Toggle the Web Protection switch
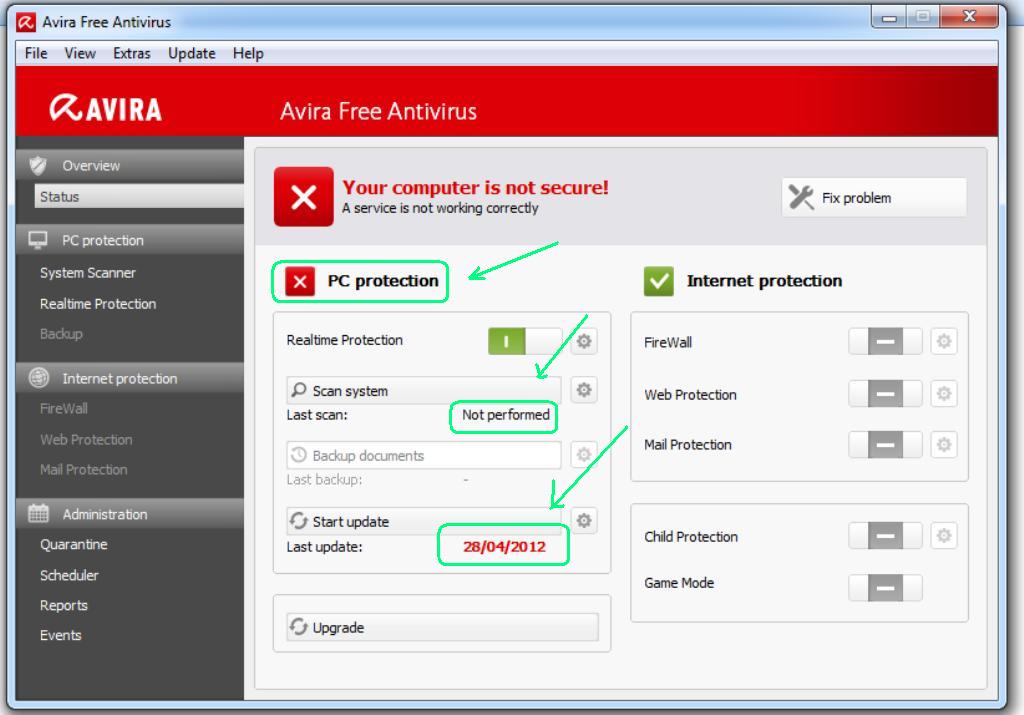The height and width of the screenshot is (715, 1024). point(885,394)
